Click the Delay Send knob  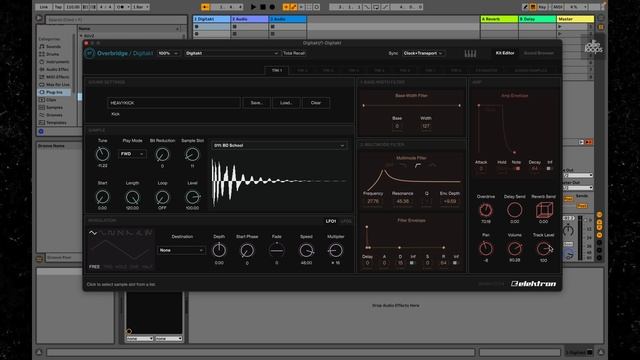(514, 210)
